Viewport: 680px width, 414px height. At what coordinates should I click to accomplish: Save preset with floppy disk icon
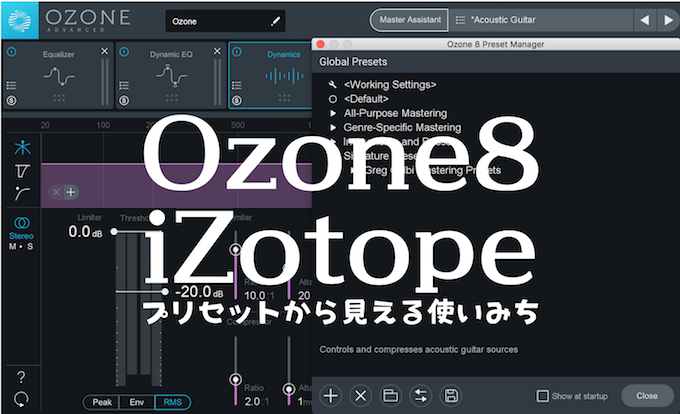[451, 396]
